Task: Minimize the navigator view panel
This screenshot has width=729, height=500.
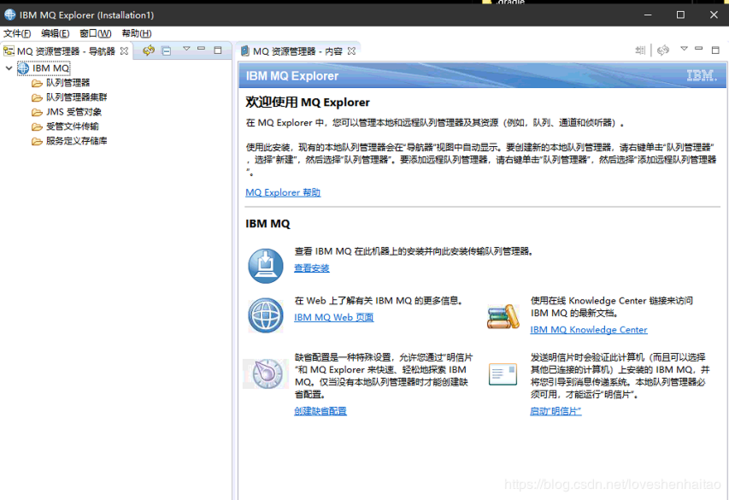Action: coord(201,48)
